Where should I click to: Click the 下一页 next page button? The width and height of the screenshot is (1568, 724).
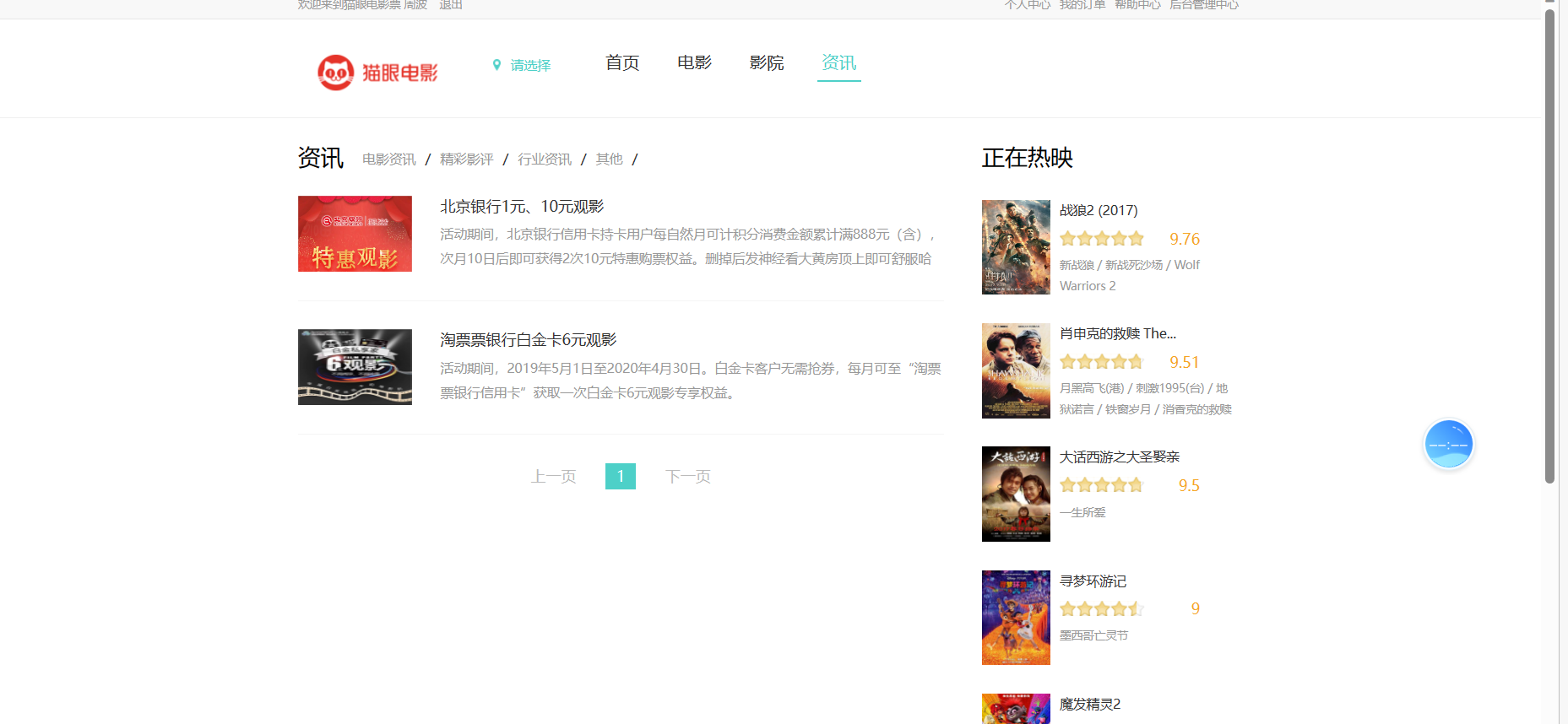687,477
